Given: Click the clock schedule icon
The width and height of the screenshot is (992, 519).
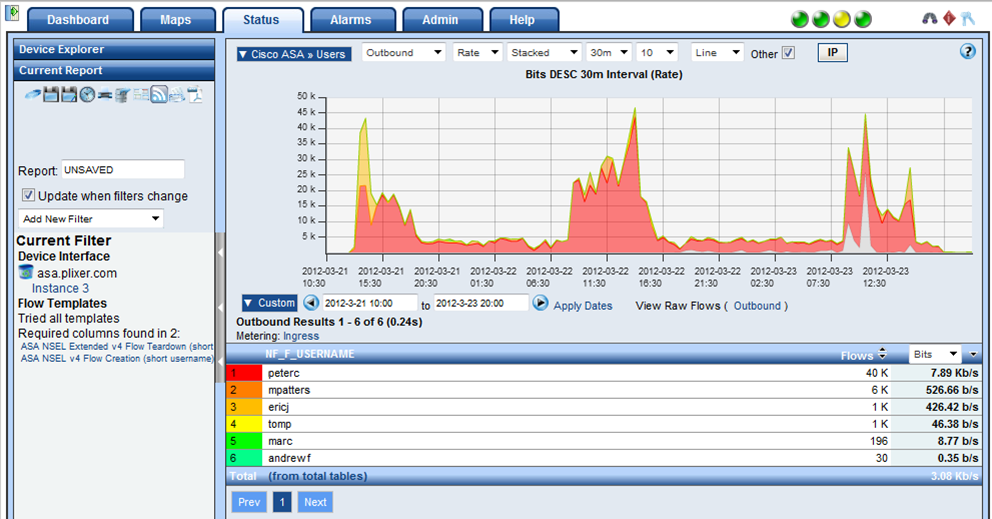Looking at the screenshot, I should pyautogui.click(x=87, y=95).
